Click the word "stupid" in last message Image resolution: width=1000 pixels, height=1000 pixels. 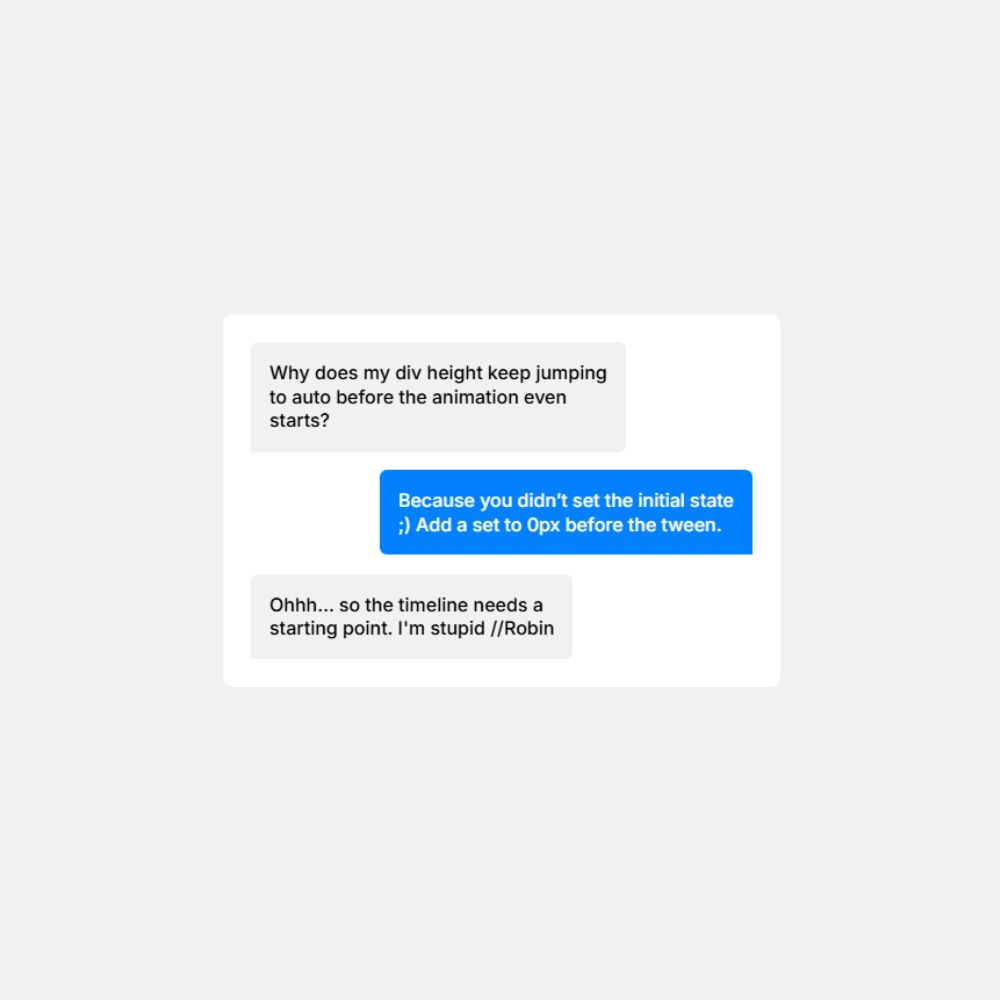click(458, 629)
